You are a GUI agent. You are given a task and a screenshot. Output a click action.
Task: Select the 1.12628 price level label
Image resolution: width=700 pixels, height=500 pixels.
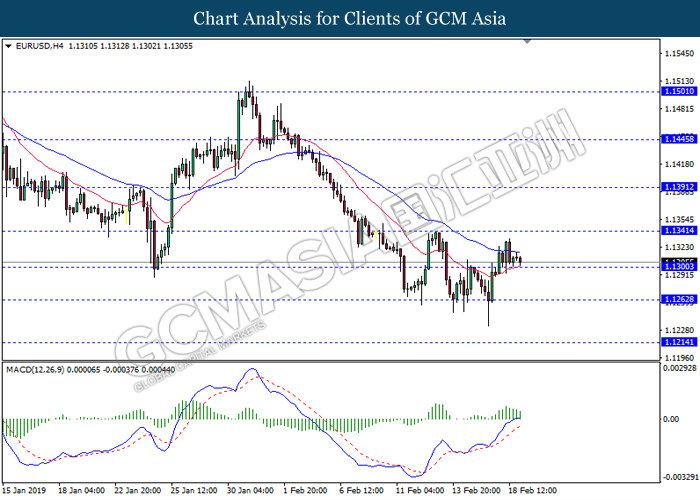pos(679,299)
